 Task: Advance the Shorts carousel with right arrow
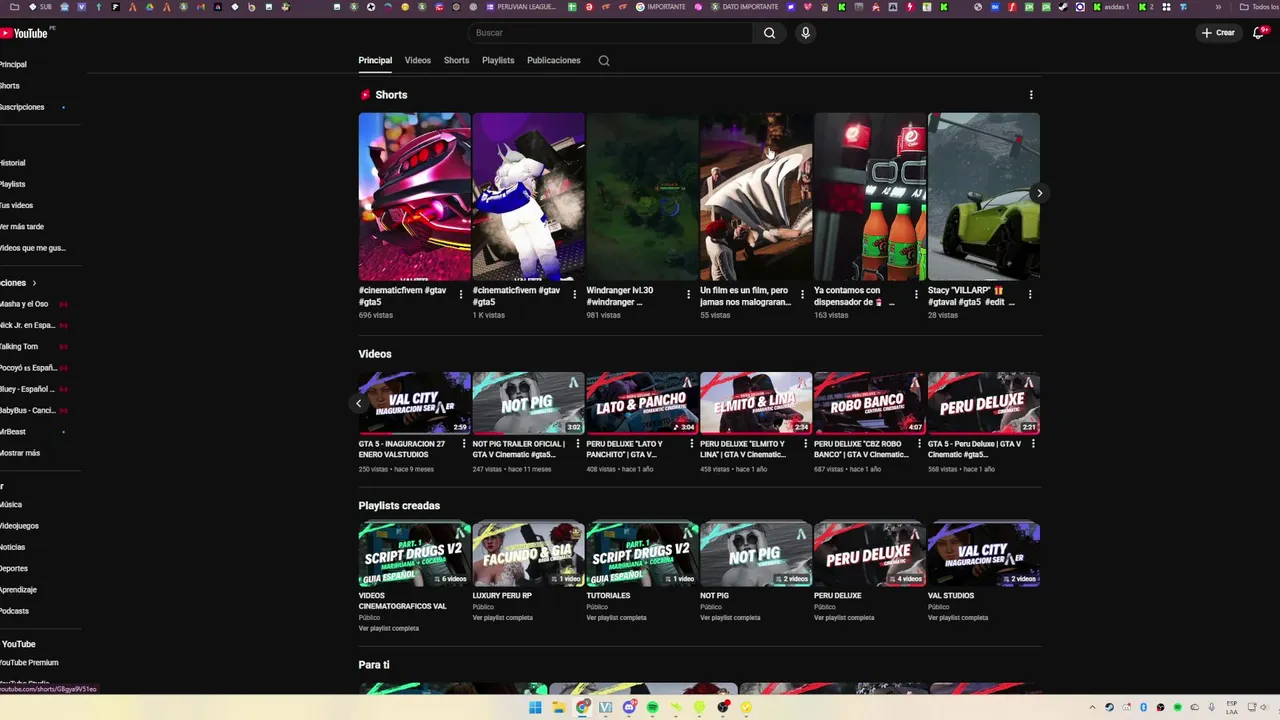click(1039, 193)
